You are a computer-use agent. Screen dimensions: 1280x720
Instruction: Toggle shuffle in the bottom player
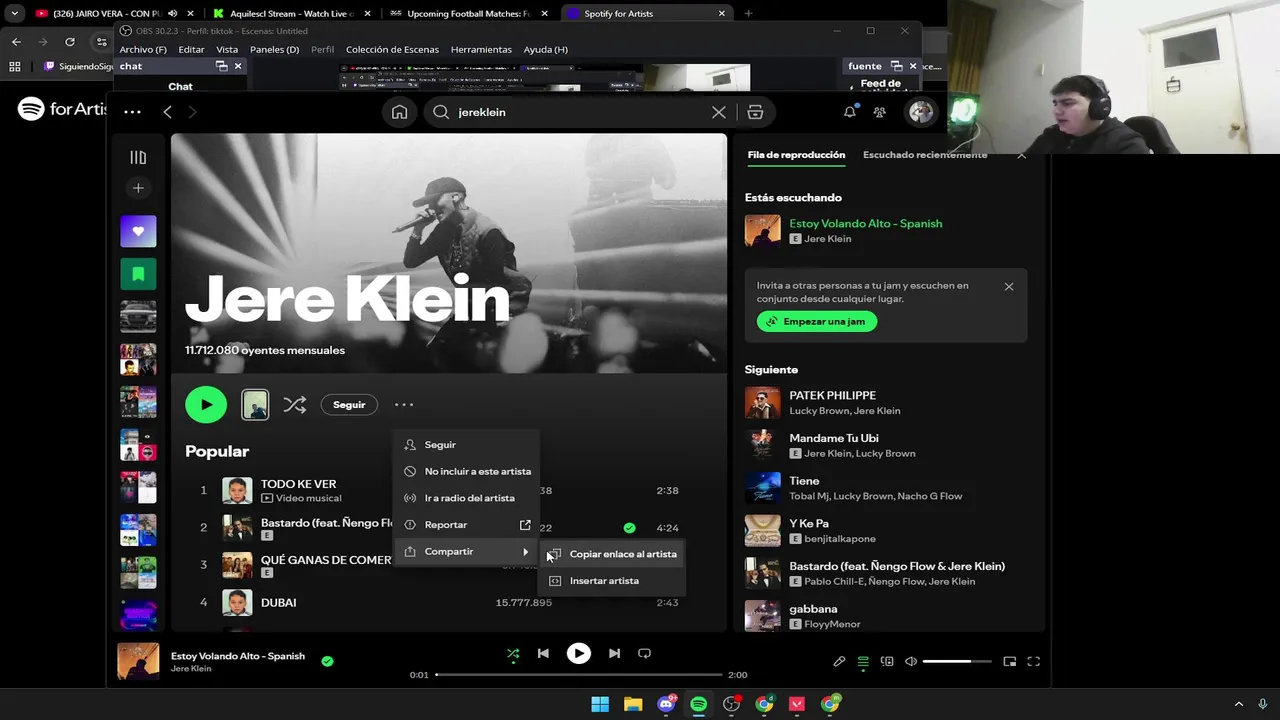[513, 653]
